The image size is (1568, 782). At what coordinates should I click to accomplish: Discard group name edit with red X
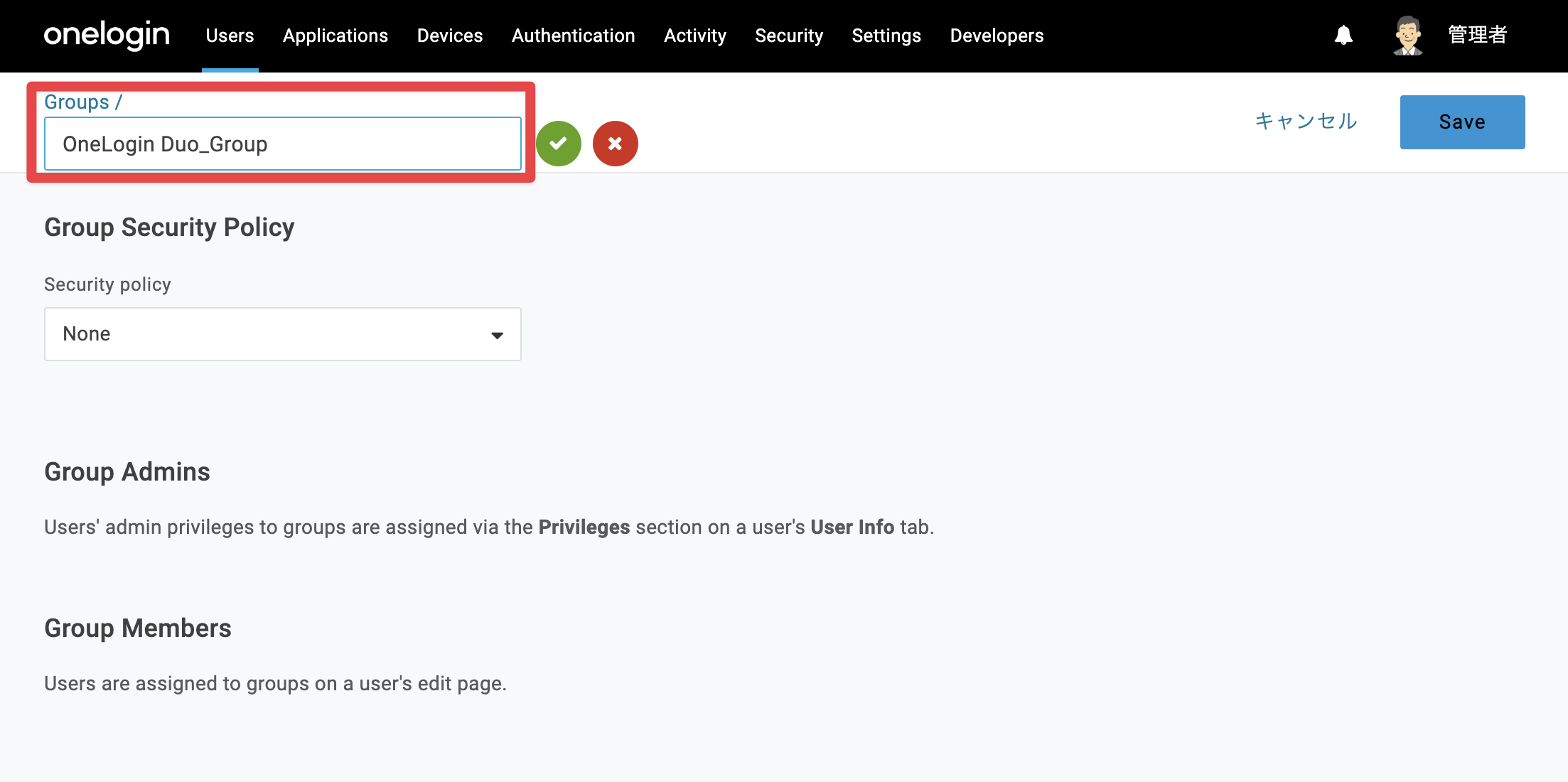[x=616, y=144]
